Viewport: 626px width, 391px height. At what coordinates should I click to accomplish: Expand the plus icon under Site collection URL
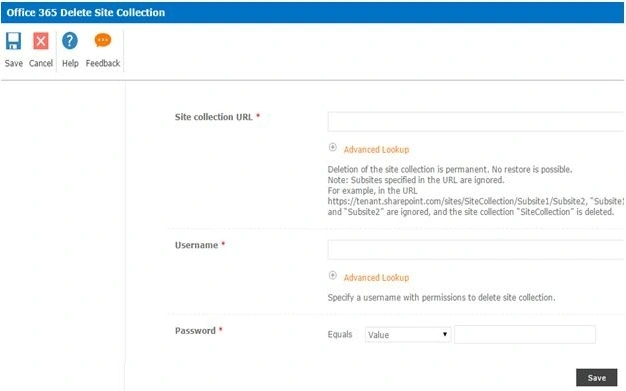click(x=333, y=147)
